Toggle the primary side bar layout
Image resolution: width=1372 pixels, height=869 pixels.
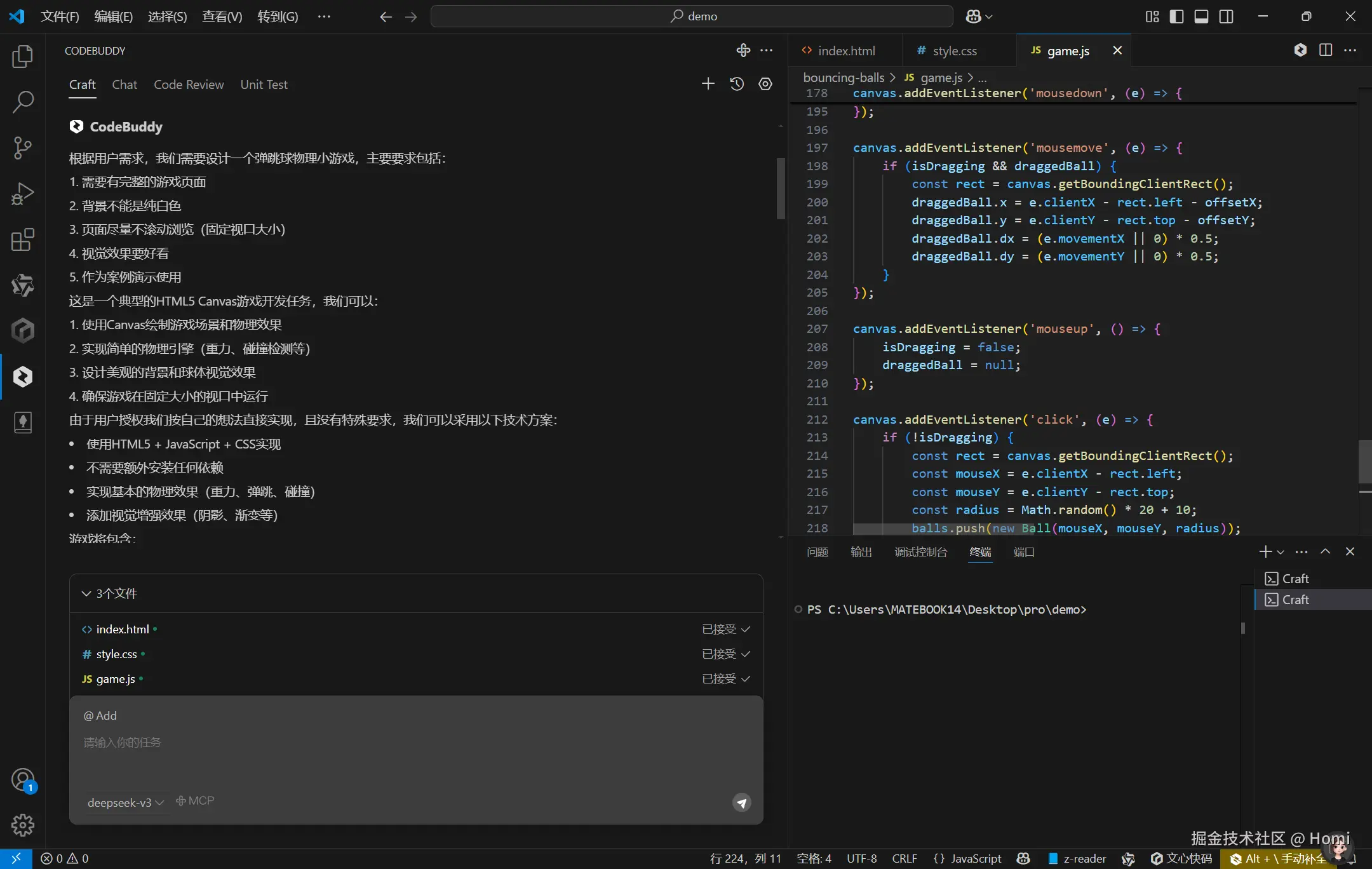1176,17
